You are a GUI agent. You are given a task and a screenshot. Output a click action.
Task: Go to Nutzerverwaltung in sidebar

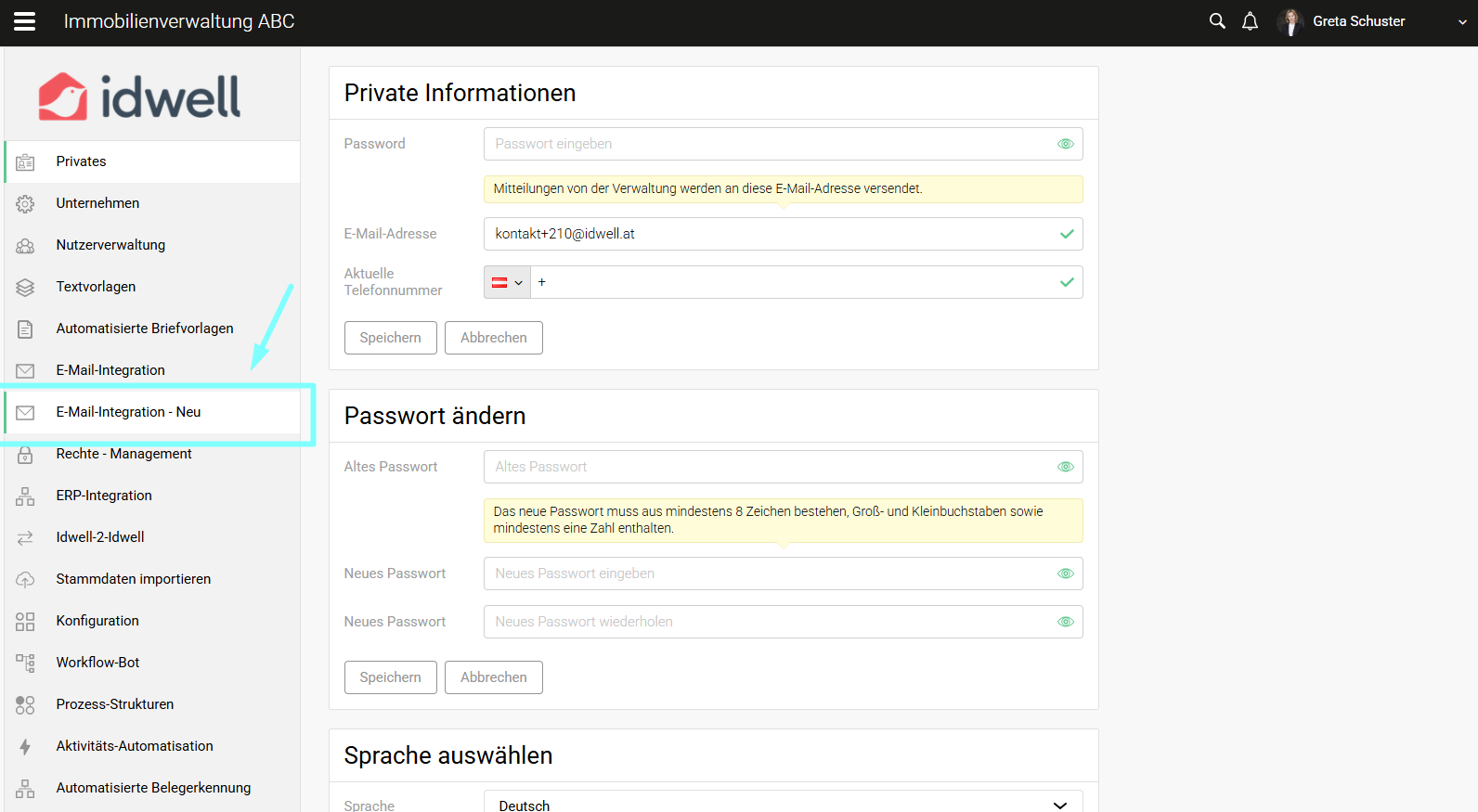click(110, 245)
